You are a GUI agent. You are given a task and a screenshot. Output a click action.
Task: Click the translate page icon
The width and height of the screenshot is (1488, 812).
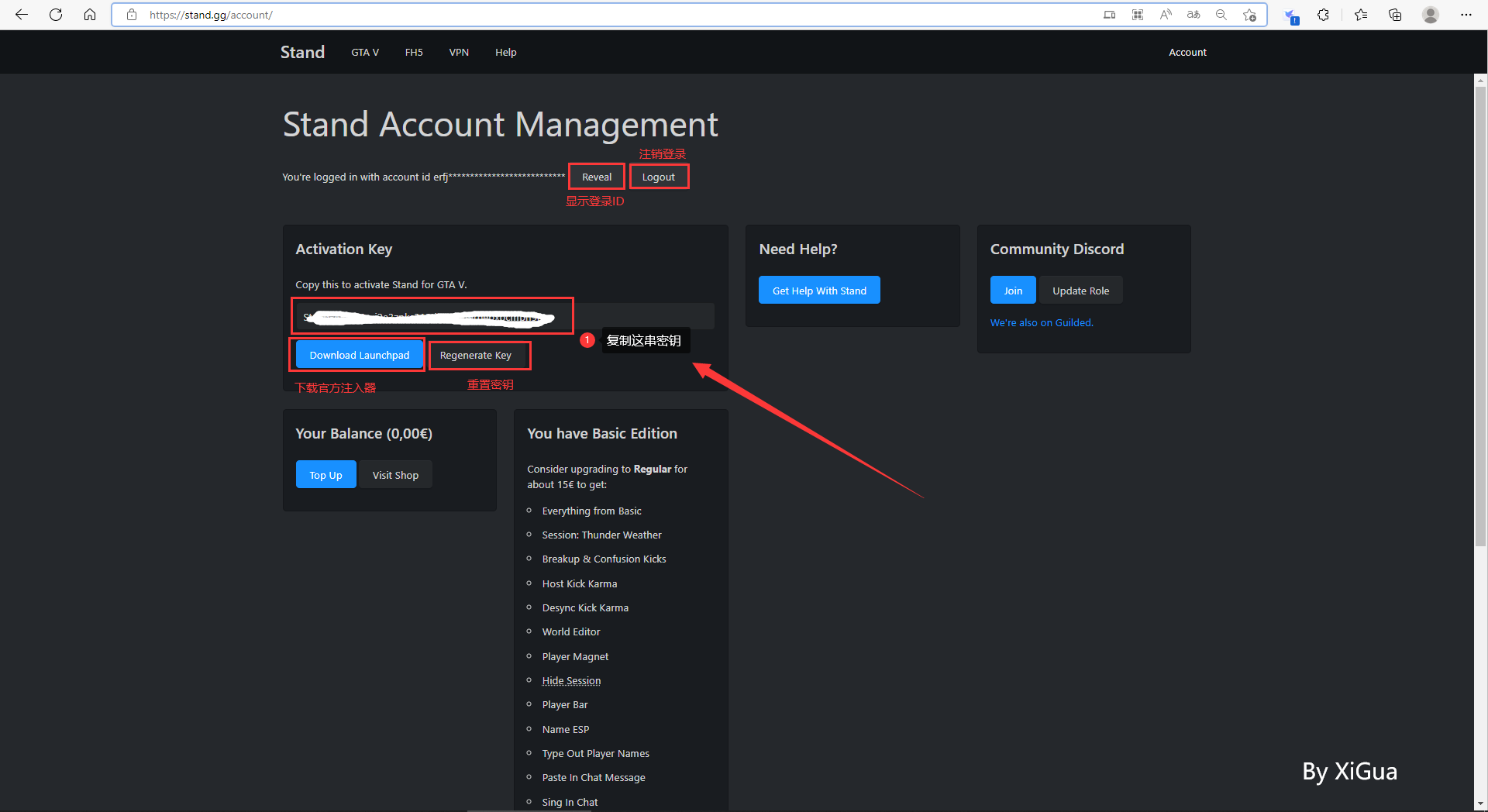(x=1193, y=15)
